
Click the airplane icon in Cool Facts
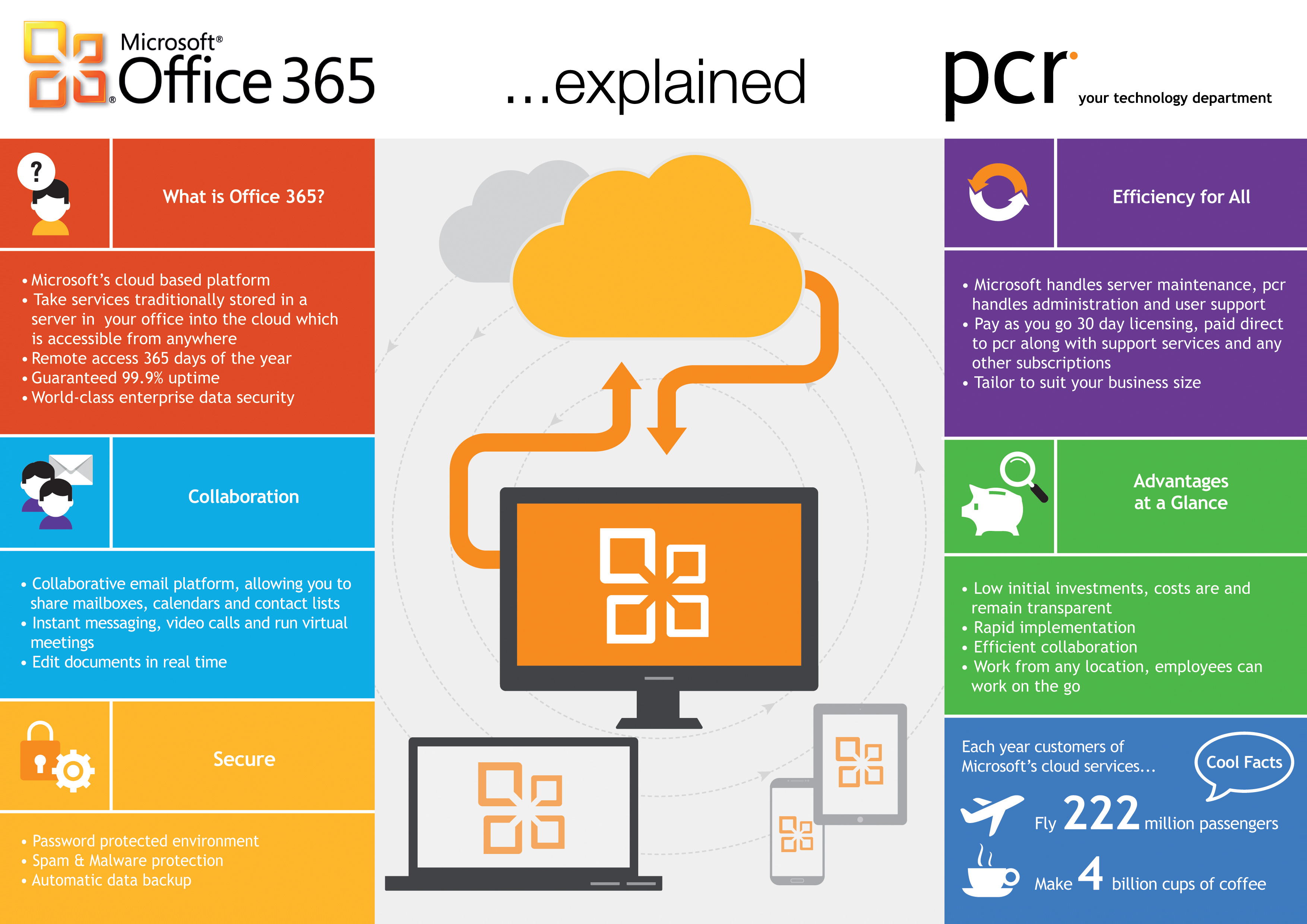coord(987,828)
